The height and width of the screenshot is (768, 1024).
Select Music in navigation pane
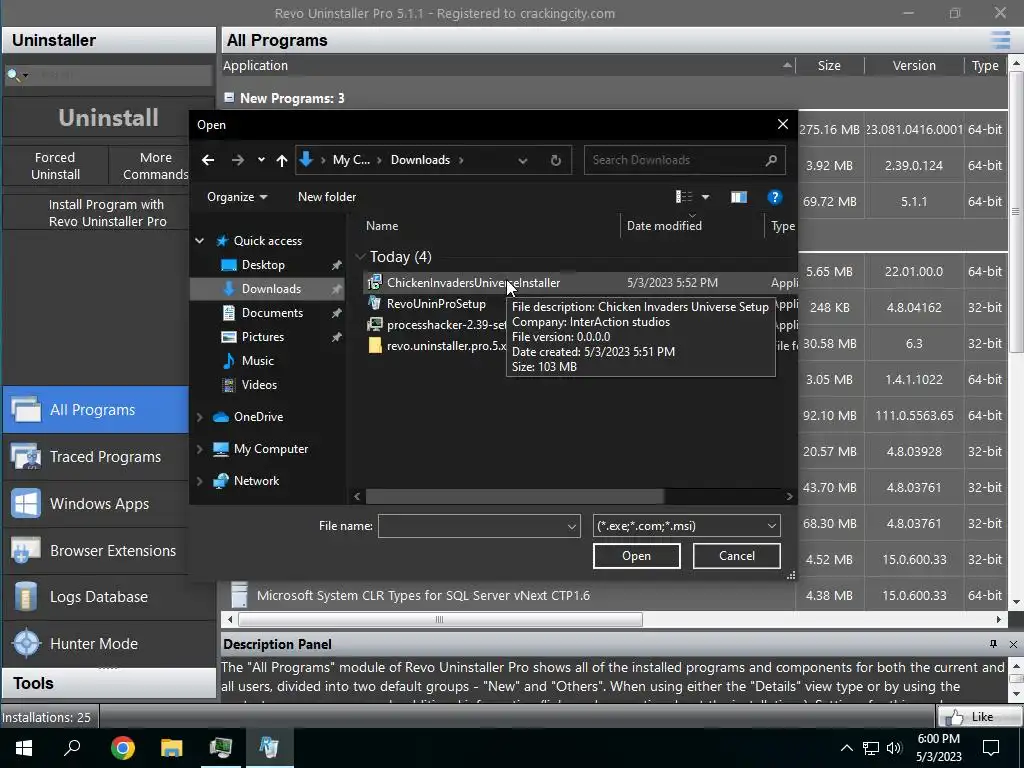coord(257,360)
